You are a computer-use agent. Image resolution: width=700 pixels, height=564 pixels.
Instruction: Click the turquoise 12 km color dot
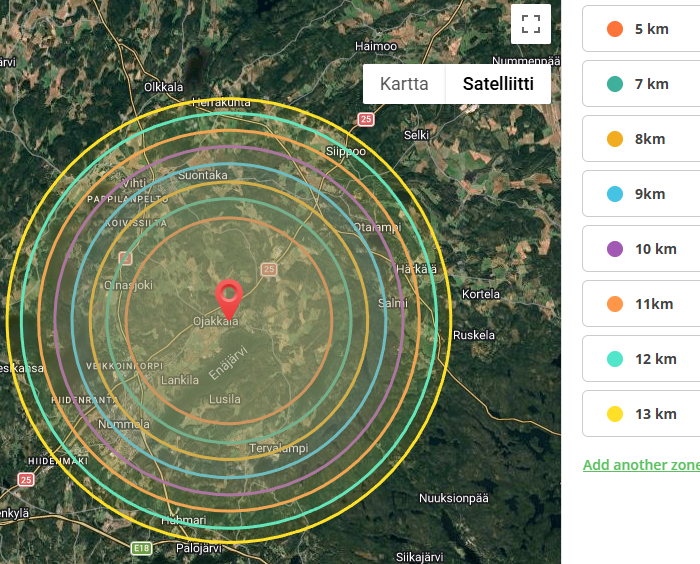point(615,359)
